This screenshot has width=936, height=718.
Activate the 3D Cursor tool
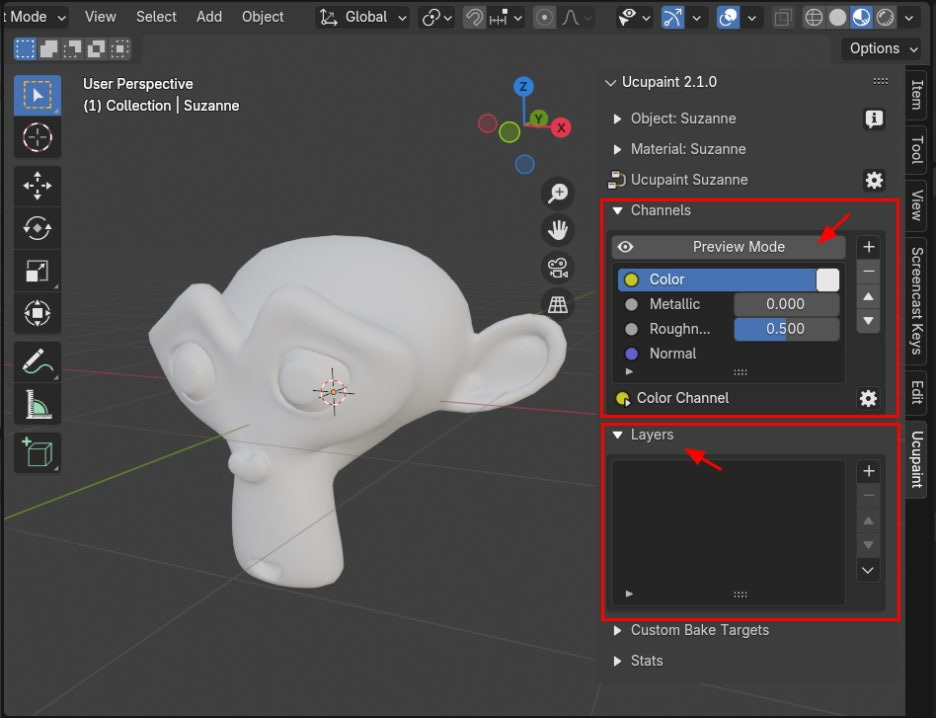coord(37,137)
